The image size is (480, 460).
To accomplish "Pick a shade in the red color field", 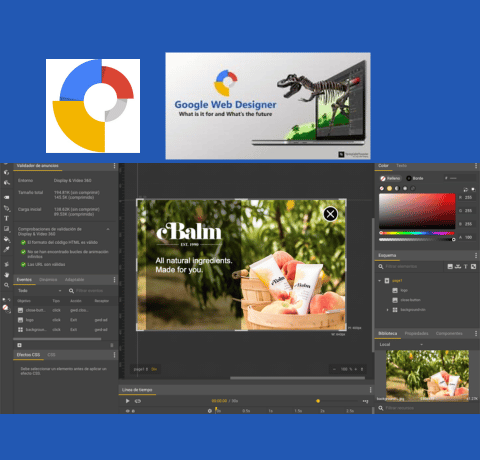I will pyautogui.click(x=417, y=211).
